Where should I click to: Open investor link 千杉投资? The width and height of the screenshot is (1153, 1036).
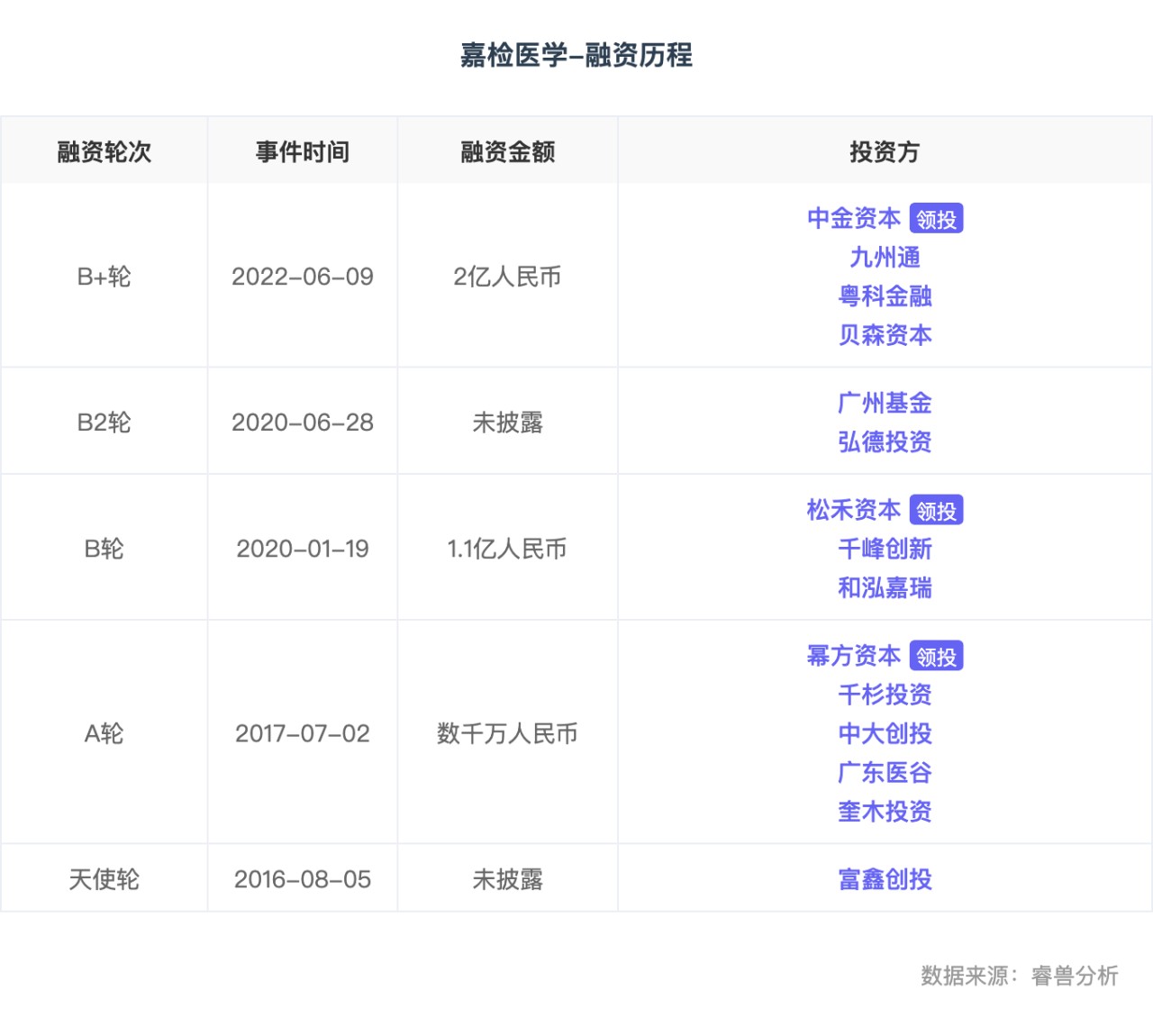coord(885,695)
